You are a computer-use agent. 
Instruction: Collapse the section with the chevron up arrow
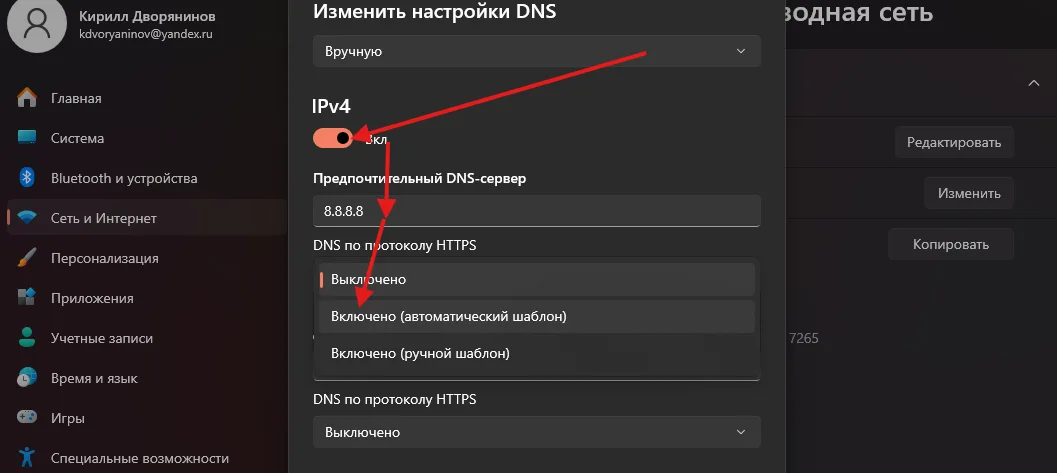1034,83
